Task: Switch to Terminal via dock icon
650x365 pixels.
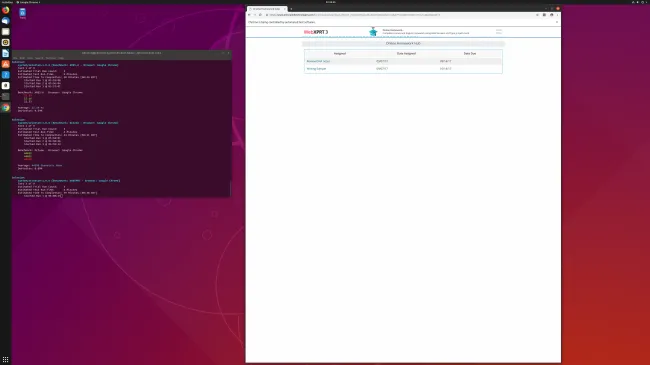Action: click(5, 96)
